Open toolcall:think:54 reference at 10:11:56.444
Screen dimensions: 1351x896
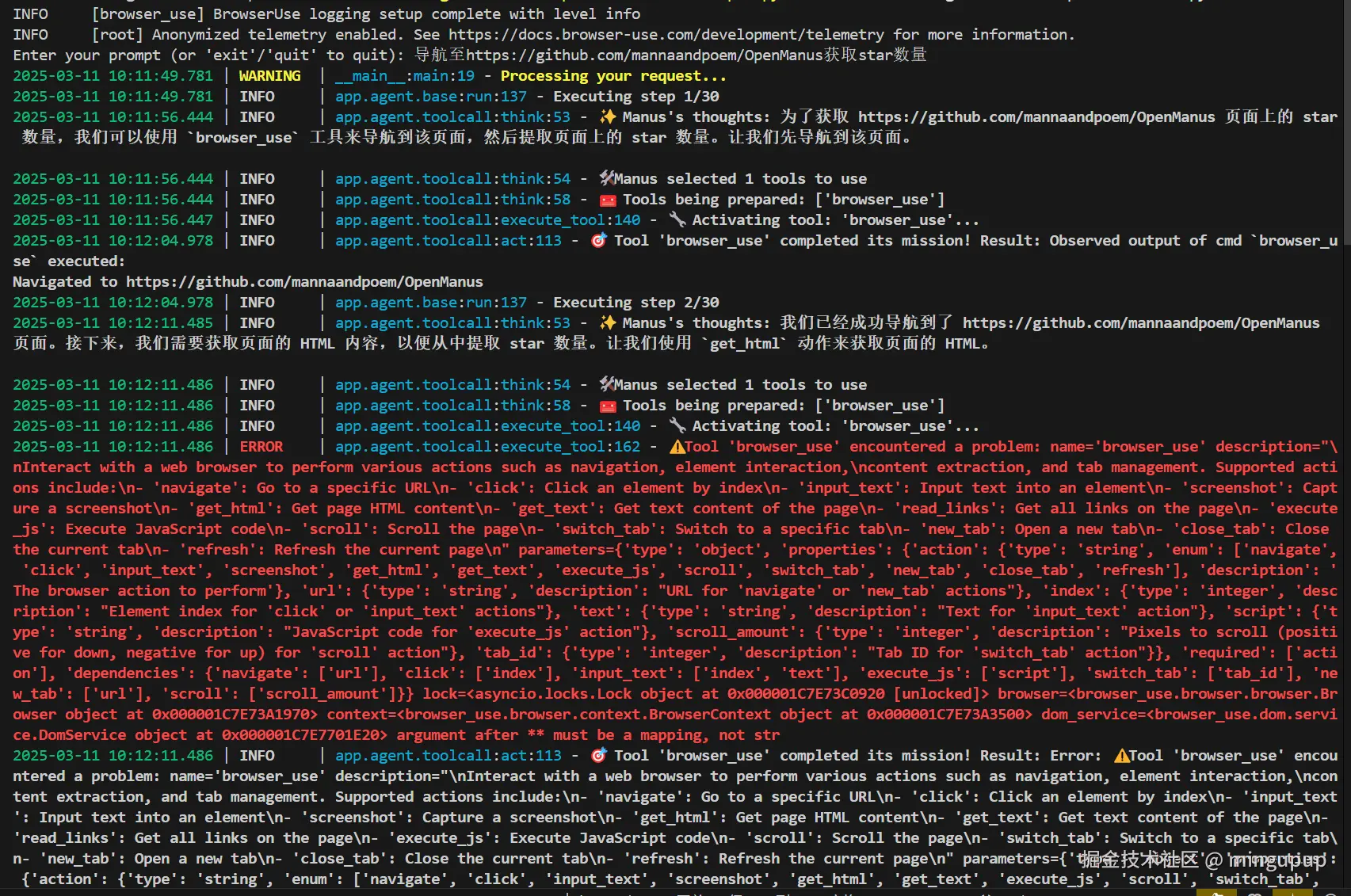(x=452, y=179)
